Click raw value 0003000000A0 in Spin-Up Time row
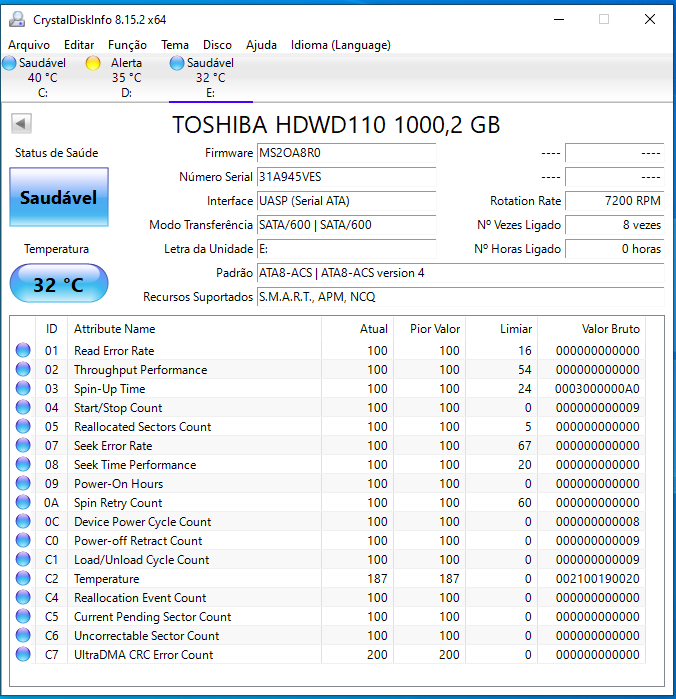This screenshot has height=699, width=676. pos(597,389)
